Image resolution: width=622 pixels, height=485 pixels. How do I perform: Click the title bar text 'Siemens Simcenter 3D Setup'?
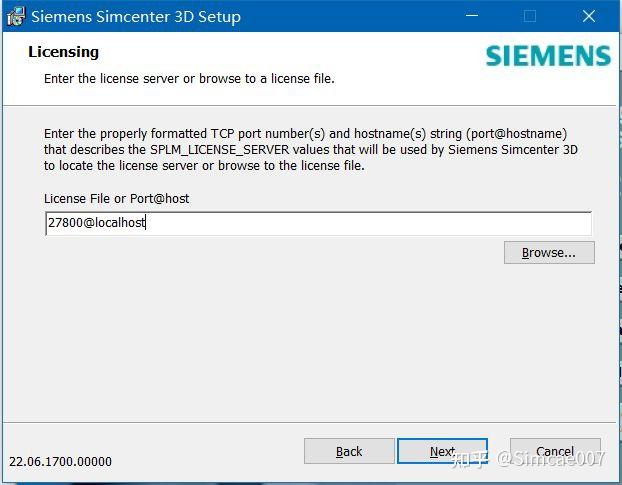point(136,17)
